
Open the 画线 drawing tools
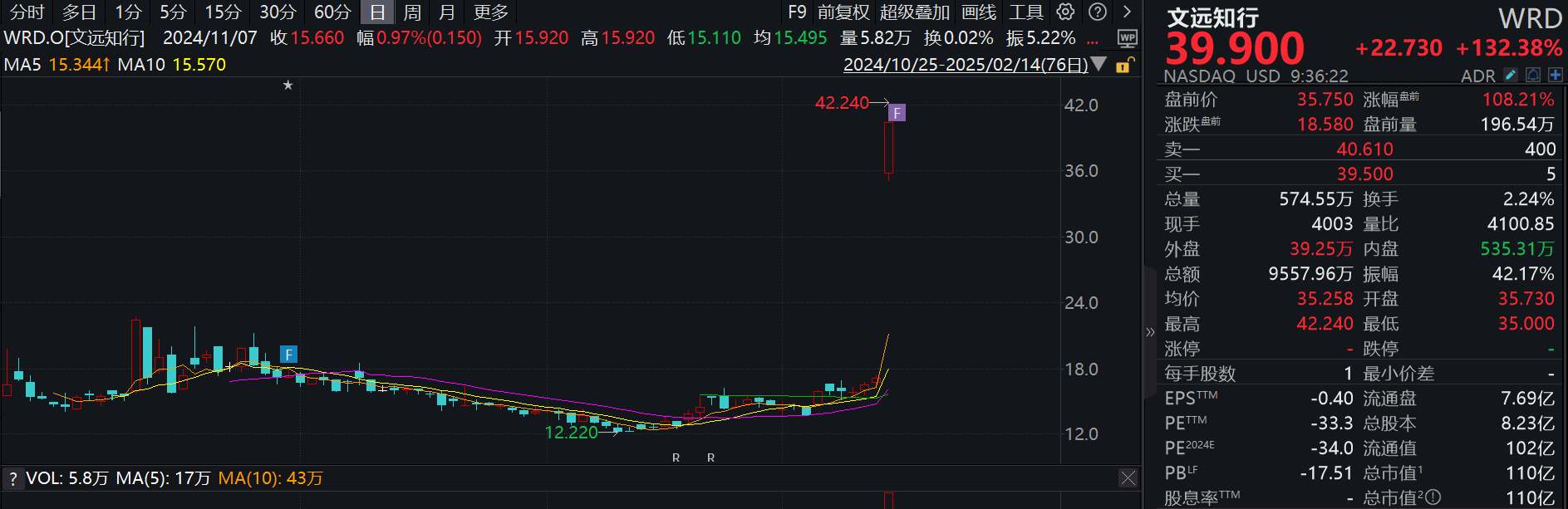[x=979, y=12]
